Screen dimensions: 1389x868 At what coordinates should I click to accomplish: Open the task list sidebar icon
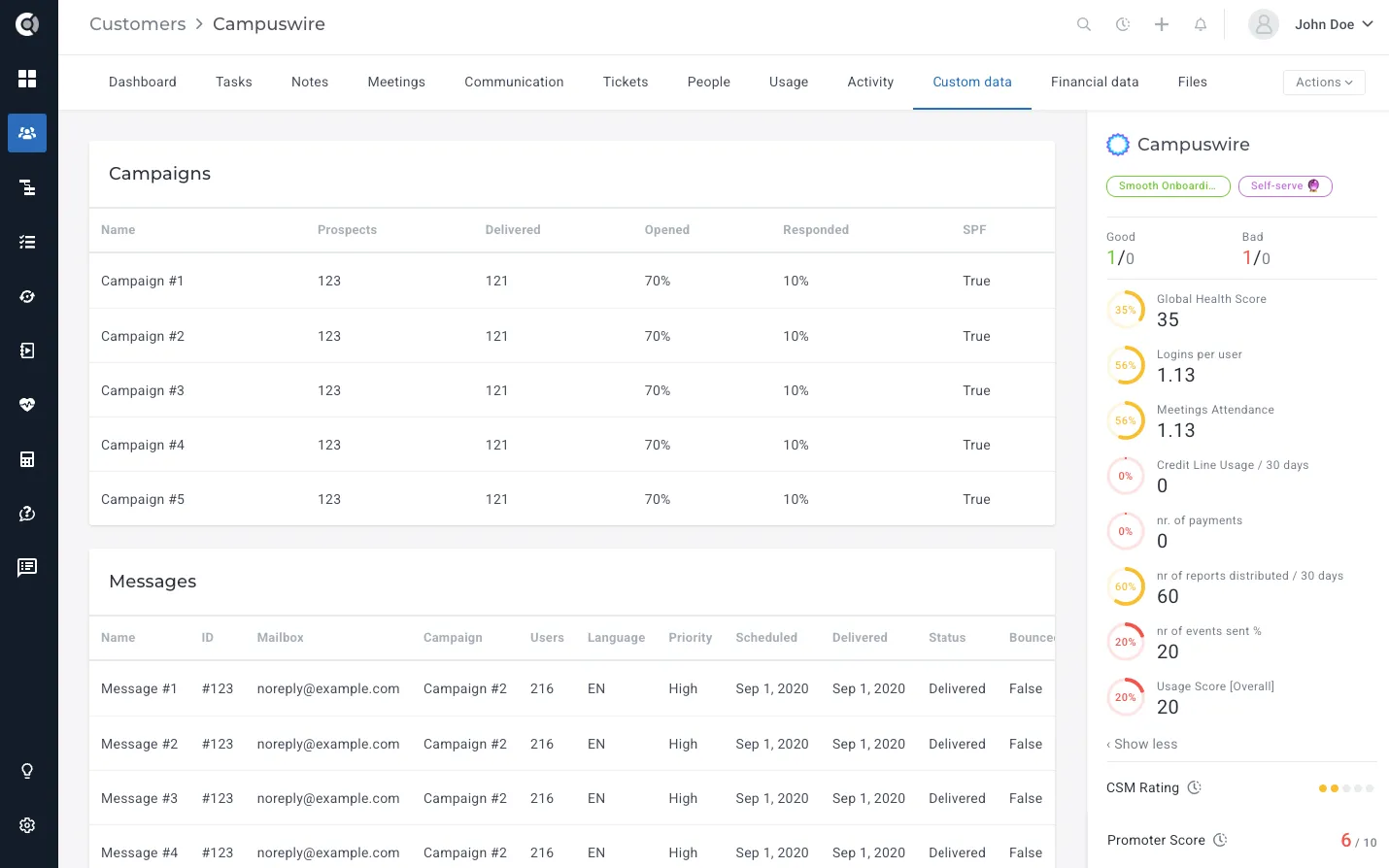(27, 242)
